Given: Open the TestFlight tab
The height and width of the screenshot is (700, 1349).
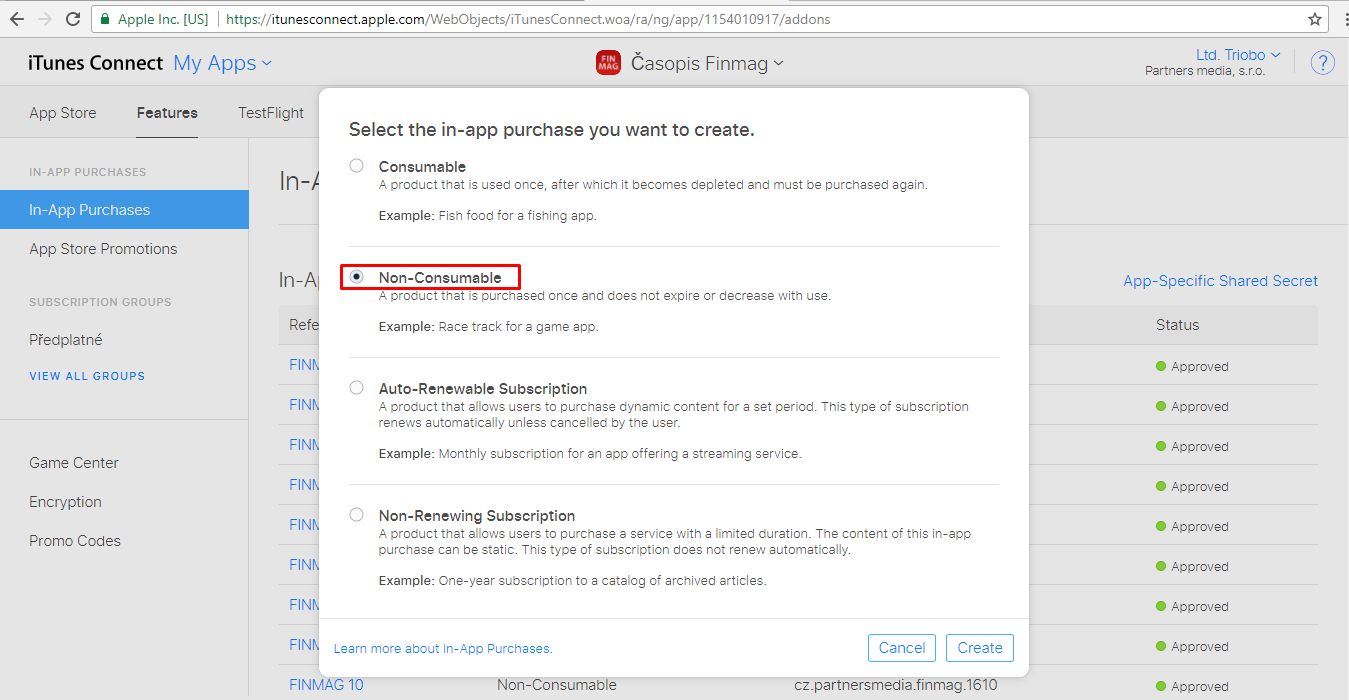Looking at the screenshot, I should pyautogui.click(x=271, y=113).
